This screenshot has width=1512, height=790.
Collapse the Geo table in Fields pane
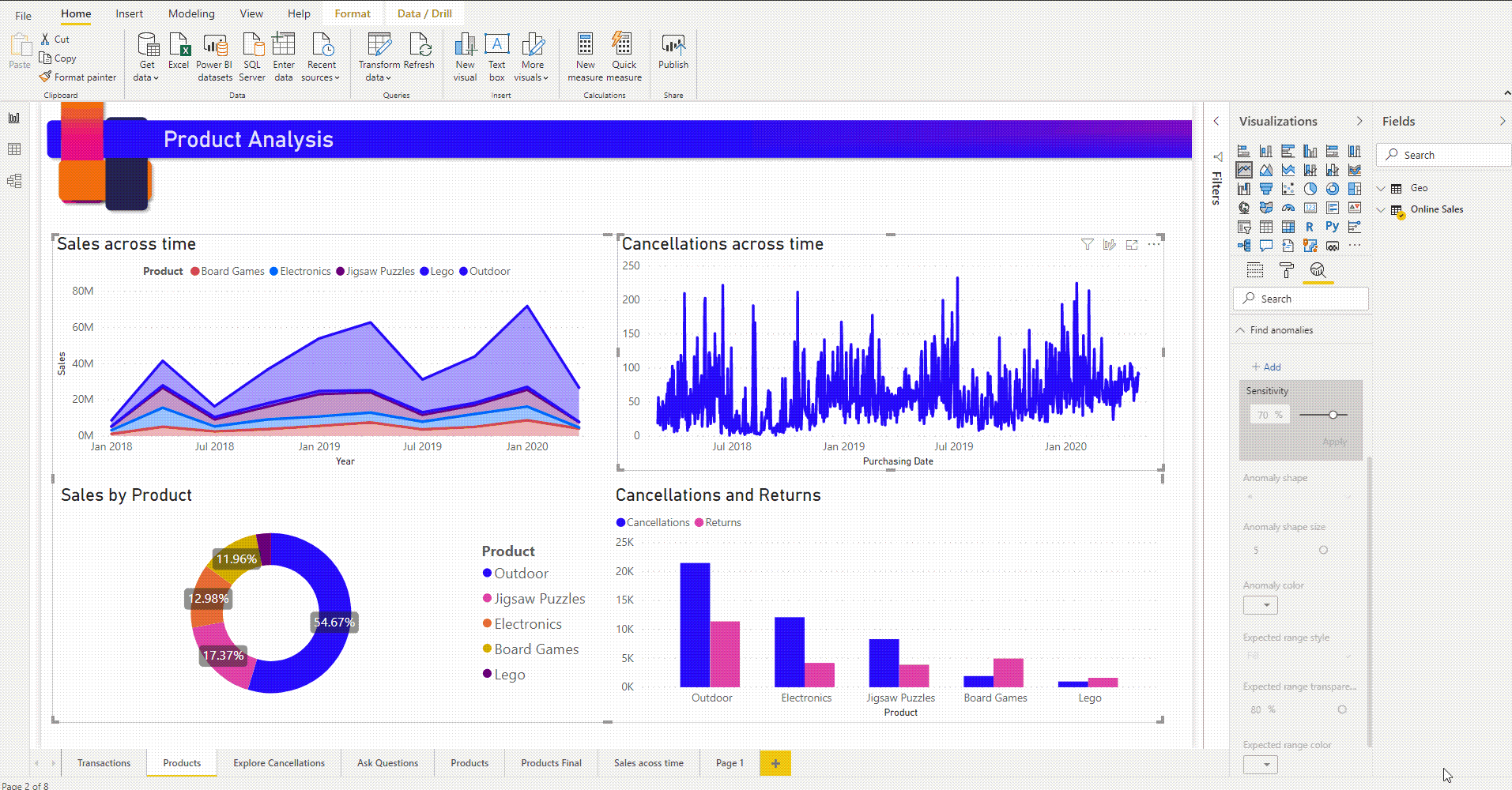(x=1381, y=188)
